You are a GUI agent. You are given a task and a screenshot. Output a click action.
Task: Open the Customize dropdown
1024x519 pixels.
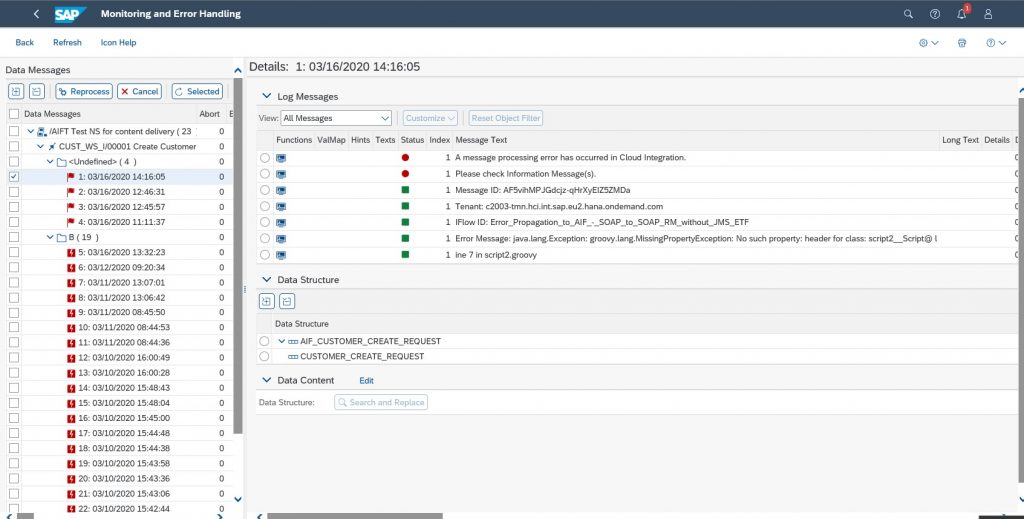tap(430, 118)
